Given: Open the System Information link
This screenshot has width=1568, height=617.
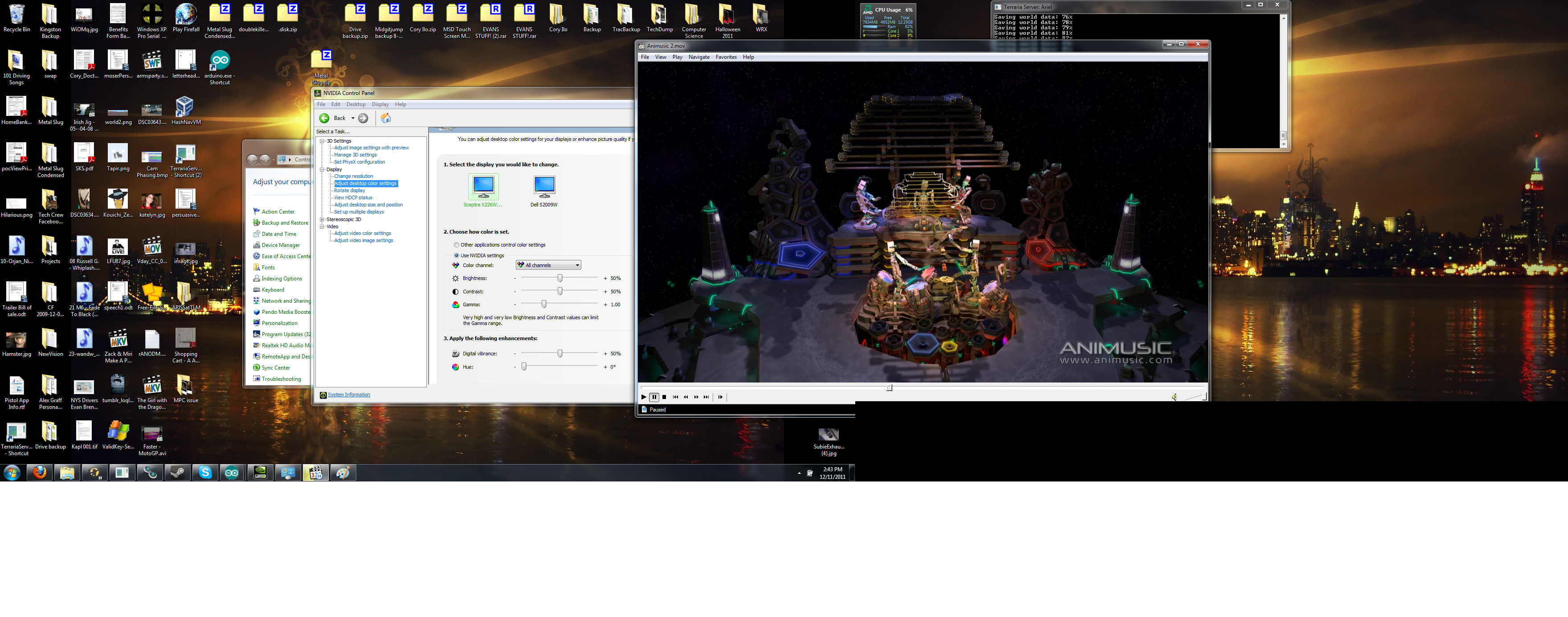Looking at the screenshot, I should [349, 395].
